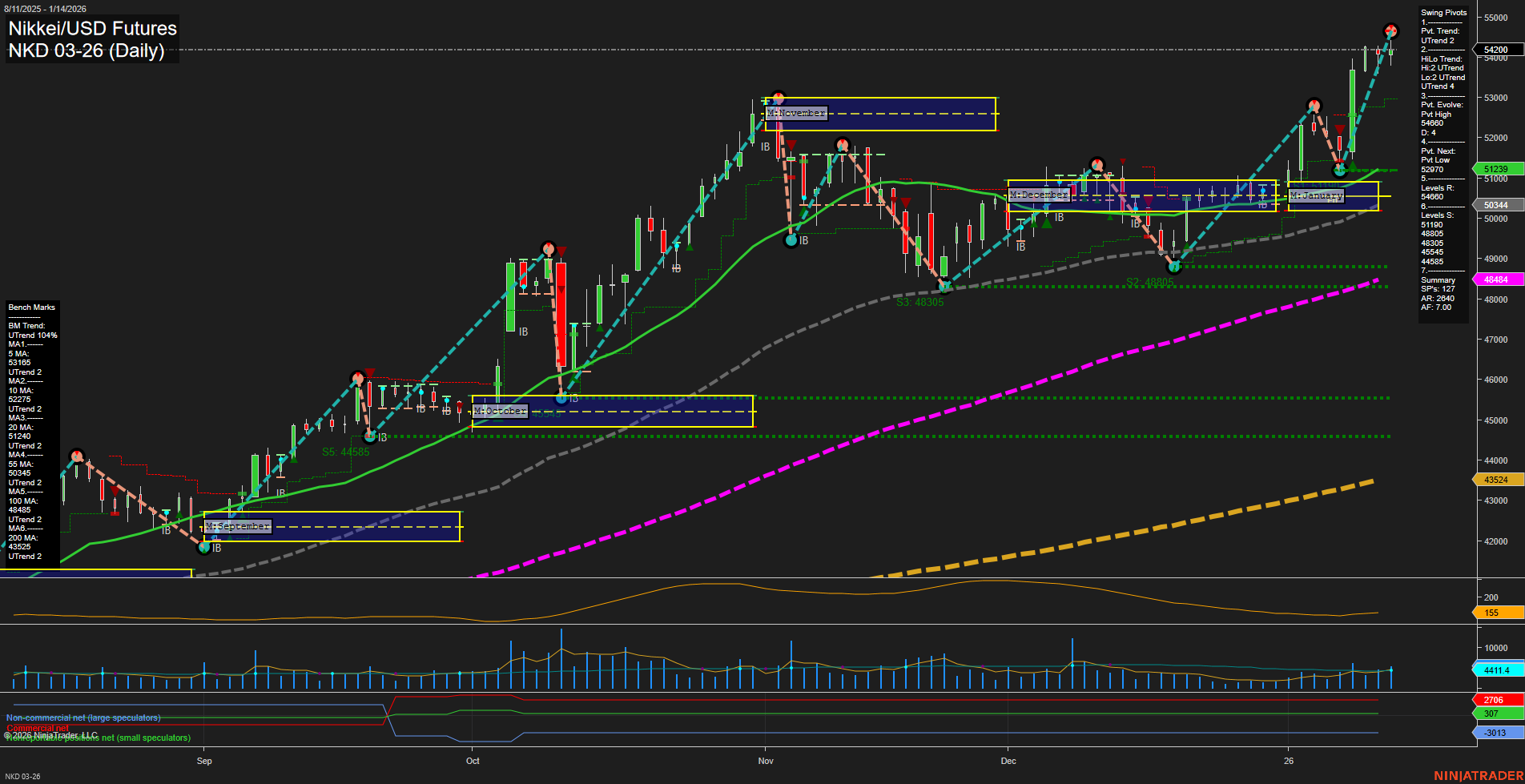Click the 8/11/2025 - 1/14/2026 date range text
The width and height of the screenshot is (1525, 784).
tap(46, 9)
